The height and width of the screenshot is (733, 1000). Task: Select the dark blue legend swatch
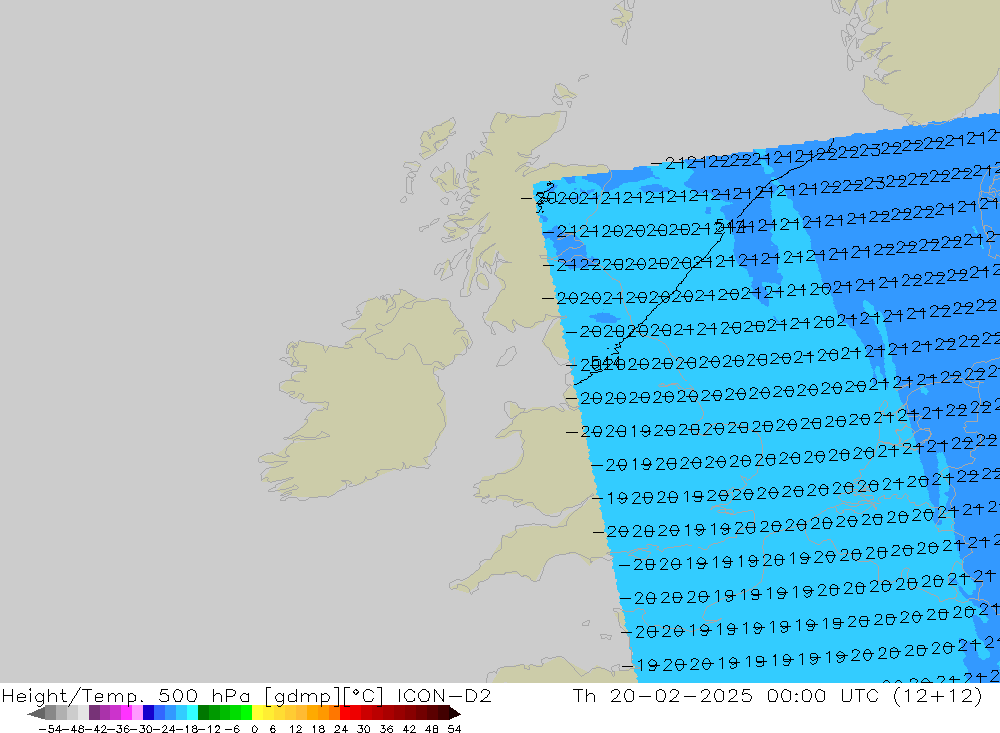pos(149,713)
